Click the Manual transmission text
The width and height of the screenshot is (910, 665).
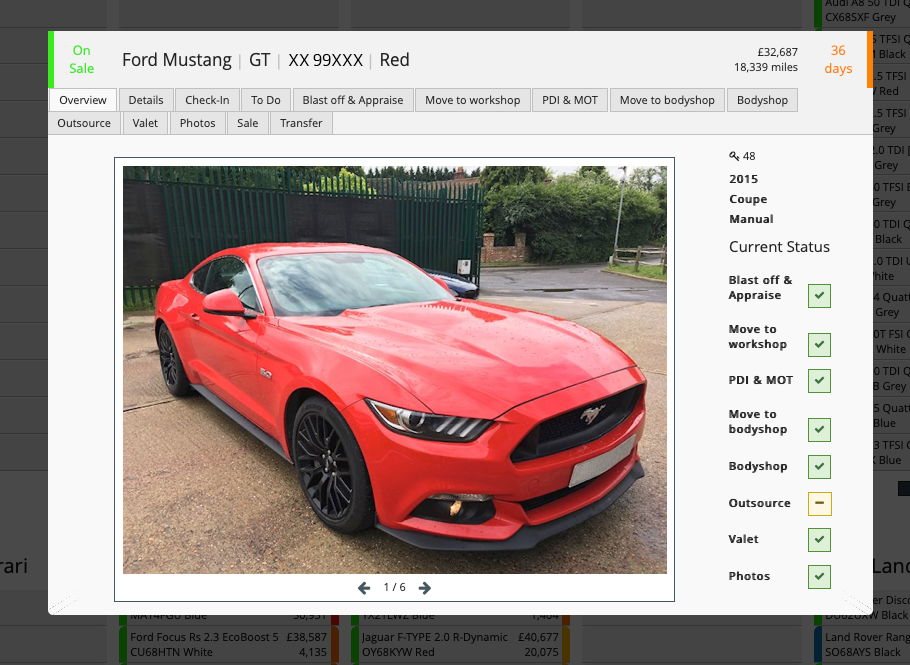tap(751, 219)
